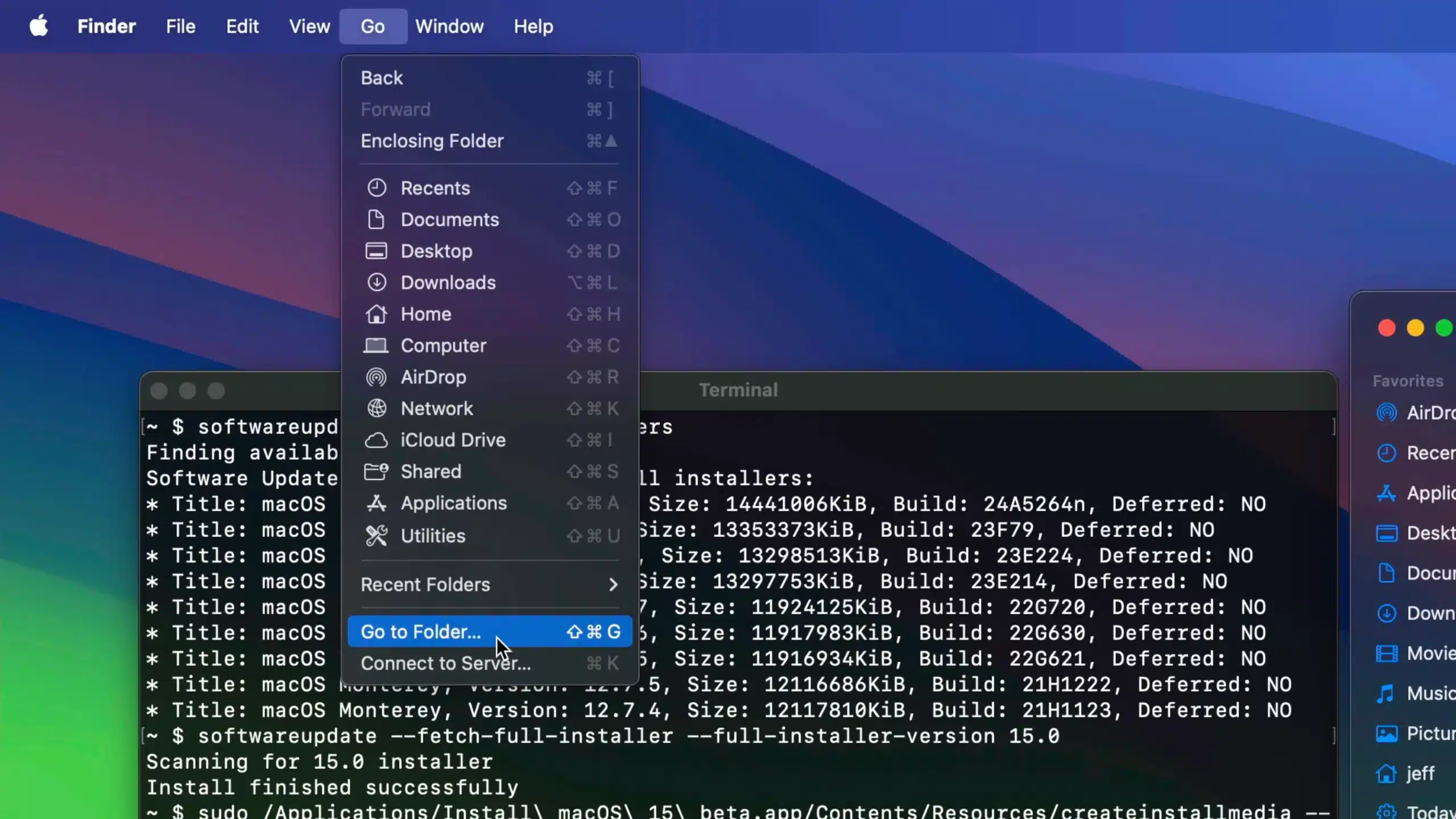Click the iCloud Drive cloud icon
The width and height of the screenshot is (1456, 819).
click(377, 440)
